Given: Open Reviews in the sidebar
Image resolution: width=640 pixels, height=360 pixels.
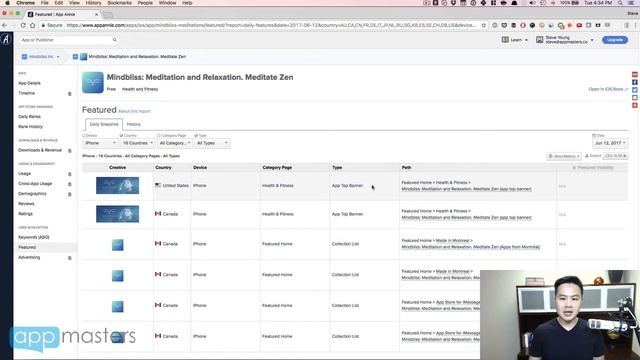Looking at the screenshot, I should 26,204.
